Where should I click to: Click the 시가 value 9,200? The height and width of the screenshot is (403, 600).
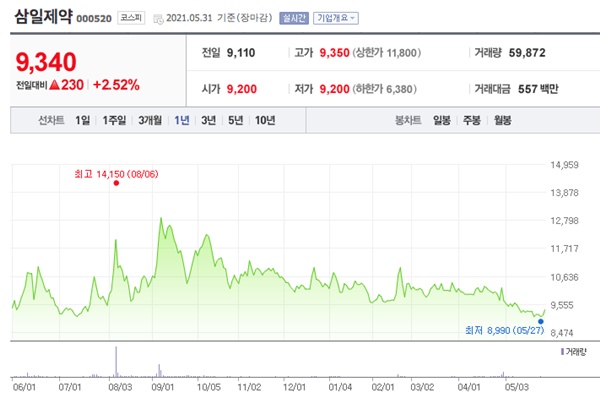pos(241,89)
